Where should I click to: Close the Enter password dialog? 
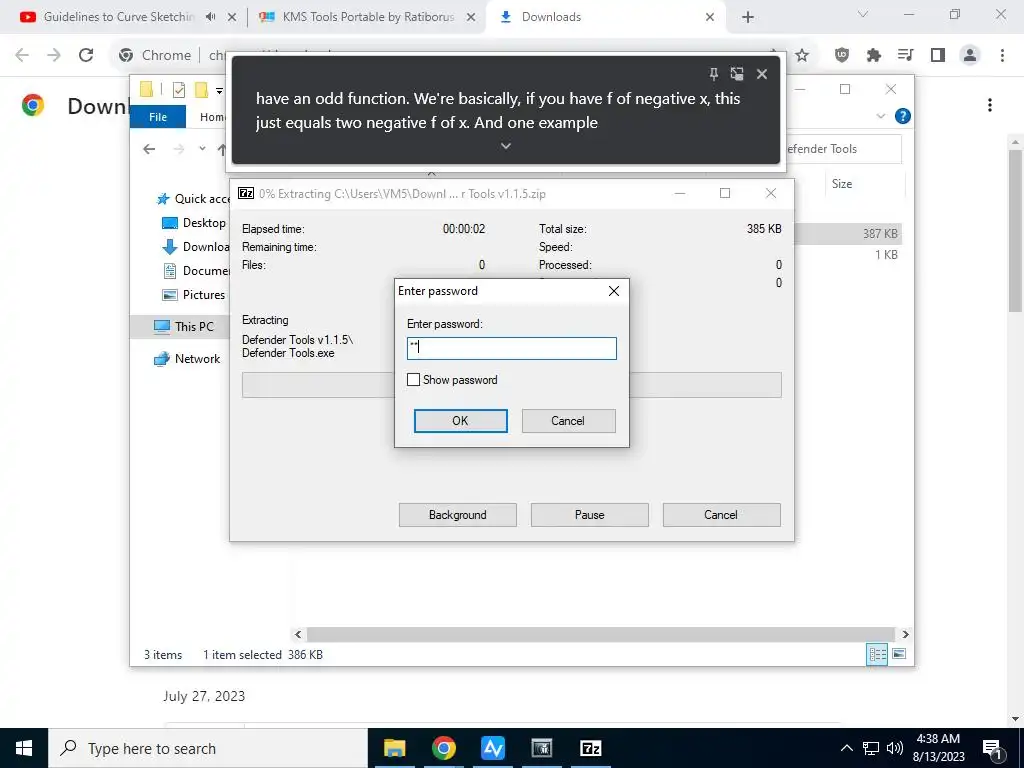pos(614,291)
